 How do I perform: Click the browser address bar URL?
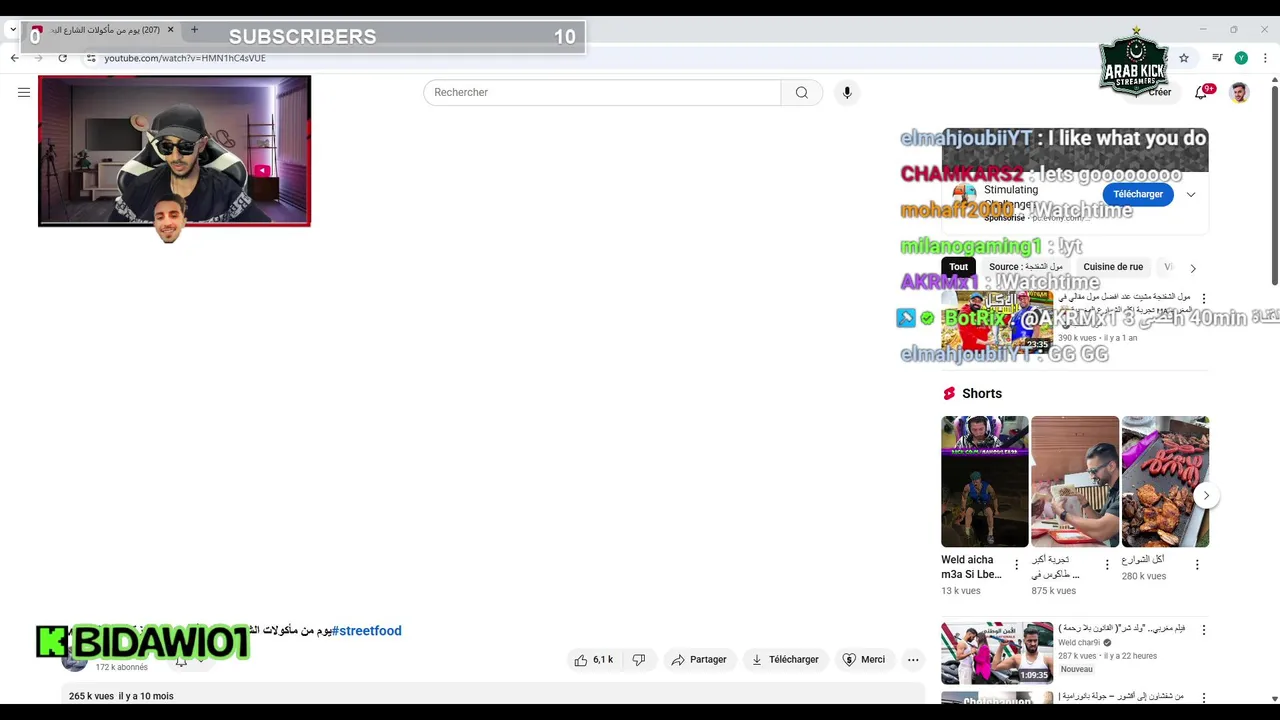tap(185, 58)
